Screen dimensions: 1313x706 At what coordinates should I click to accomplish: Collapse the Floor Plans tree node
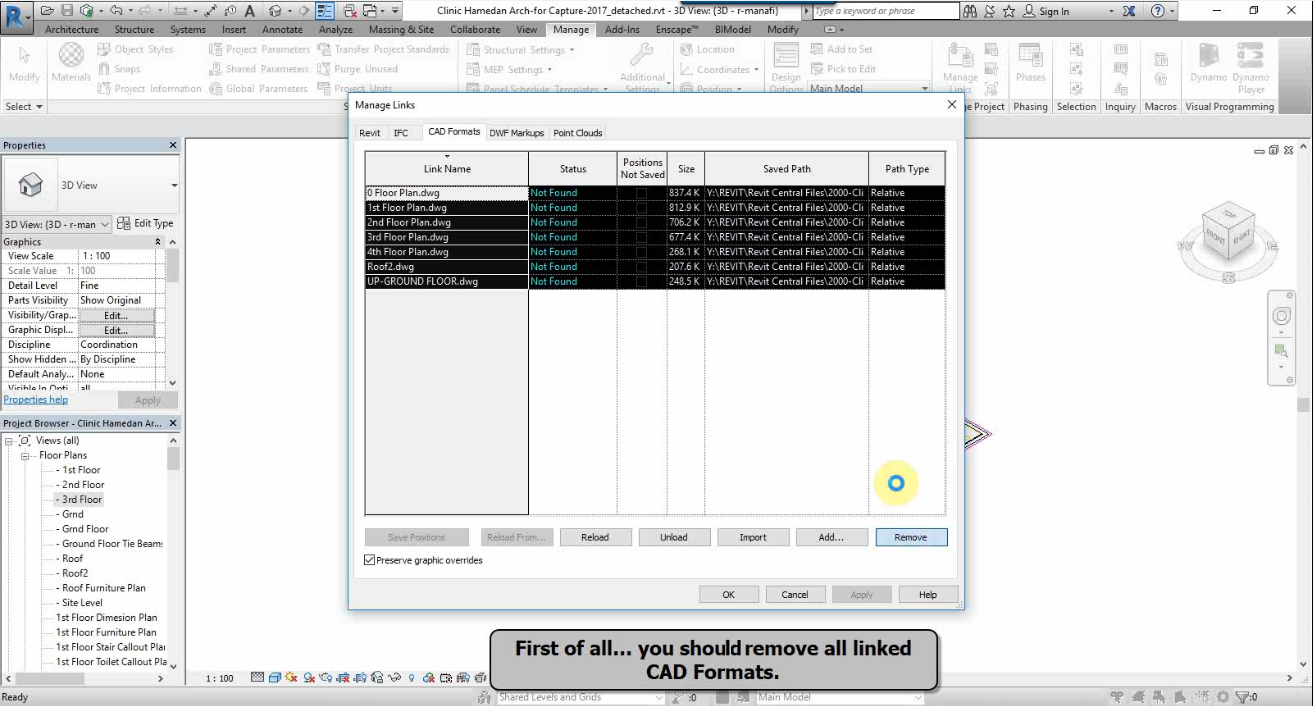25,456
